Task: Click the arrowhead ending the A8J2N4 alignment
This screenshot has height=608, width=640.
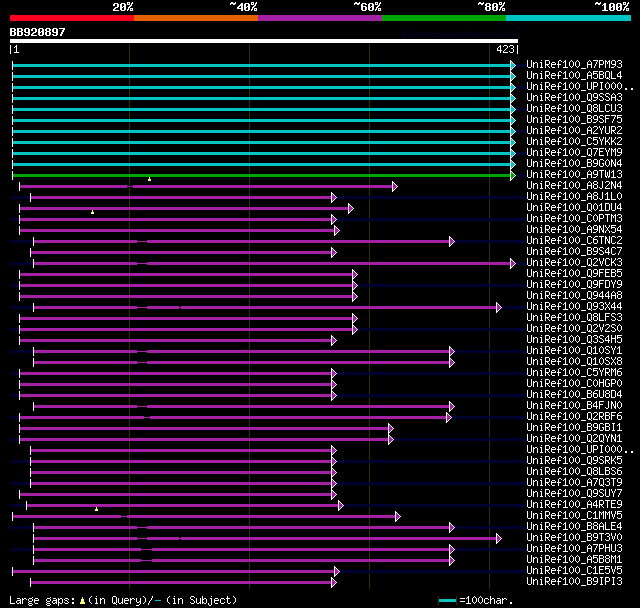Action: [395, 186]
